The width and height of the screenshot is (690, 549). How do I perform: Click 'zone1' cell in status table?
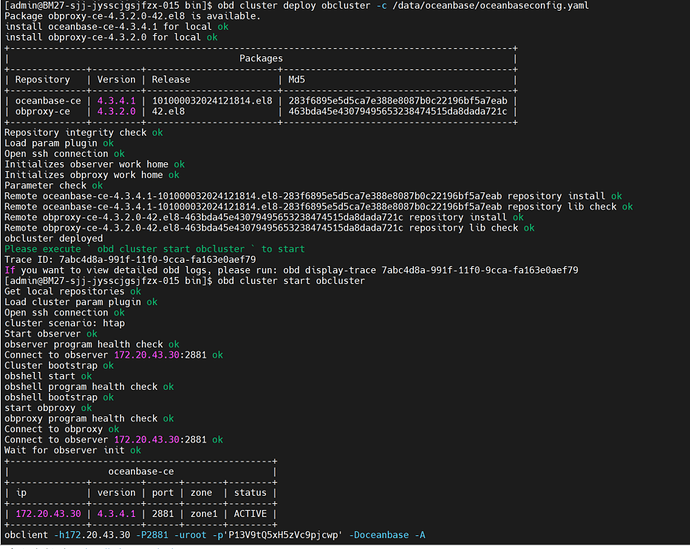click(204, 514)
